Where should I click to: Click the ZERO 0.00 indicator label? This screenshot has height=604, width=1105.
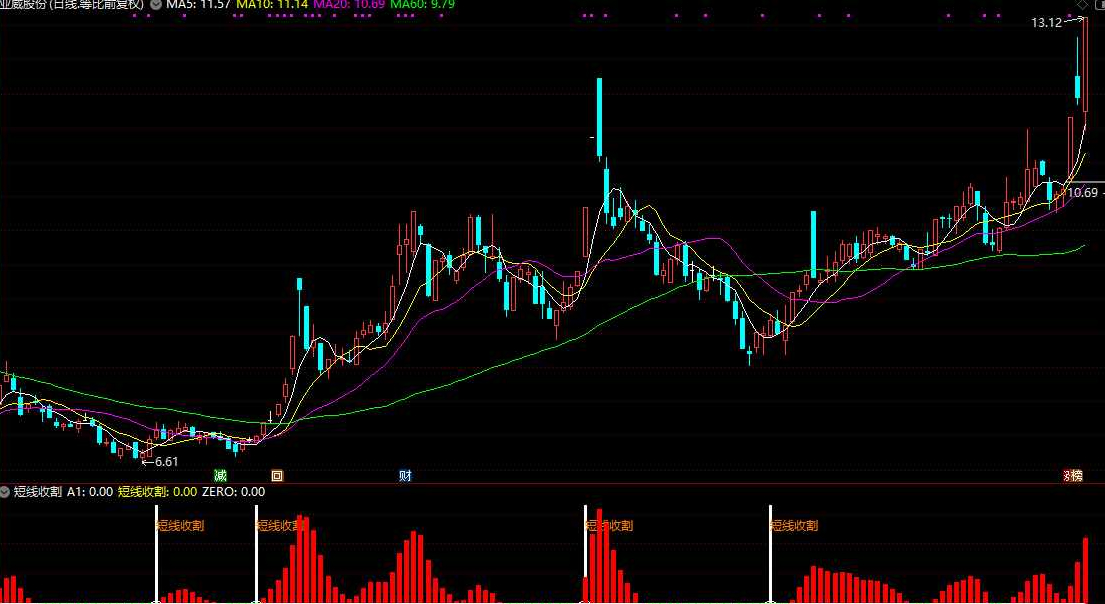pyautogui.click(x=233, y=492)
